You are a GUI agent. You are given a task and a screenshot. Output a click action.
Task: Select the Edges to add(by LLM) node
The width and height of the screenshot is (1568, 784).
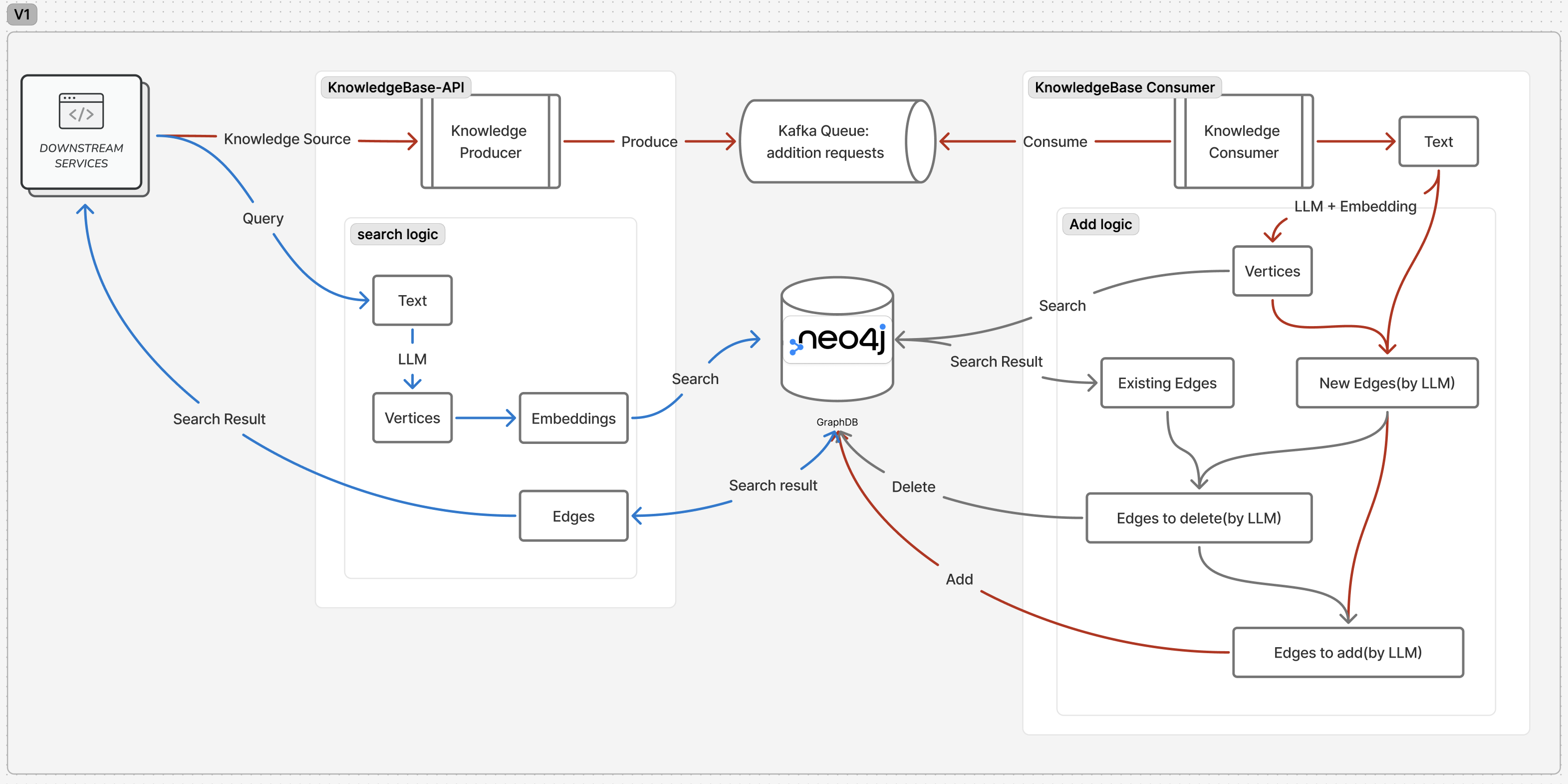tap(1347, 653)
